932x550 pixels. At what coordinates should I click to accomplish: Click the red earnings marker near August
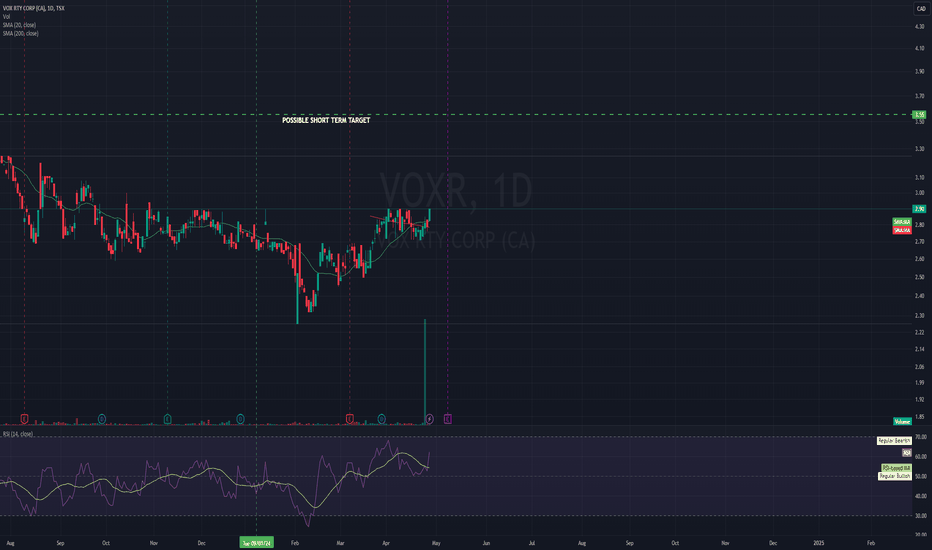click(x=24, y=419)
